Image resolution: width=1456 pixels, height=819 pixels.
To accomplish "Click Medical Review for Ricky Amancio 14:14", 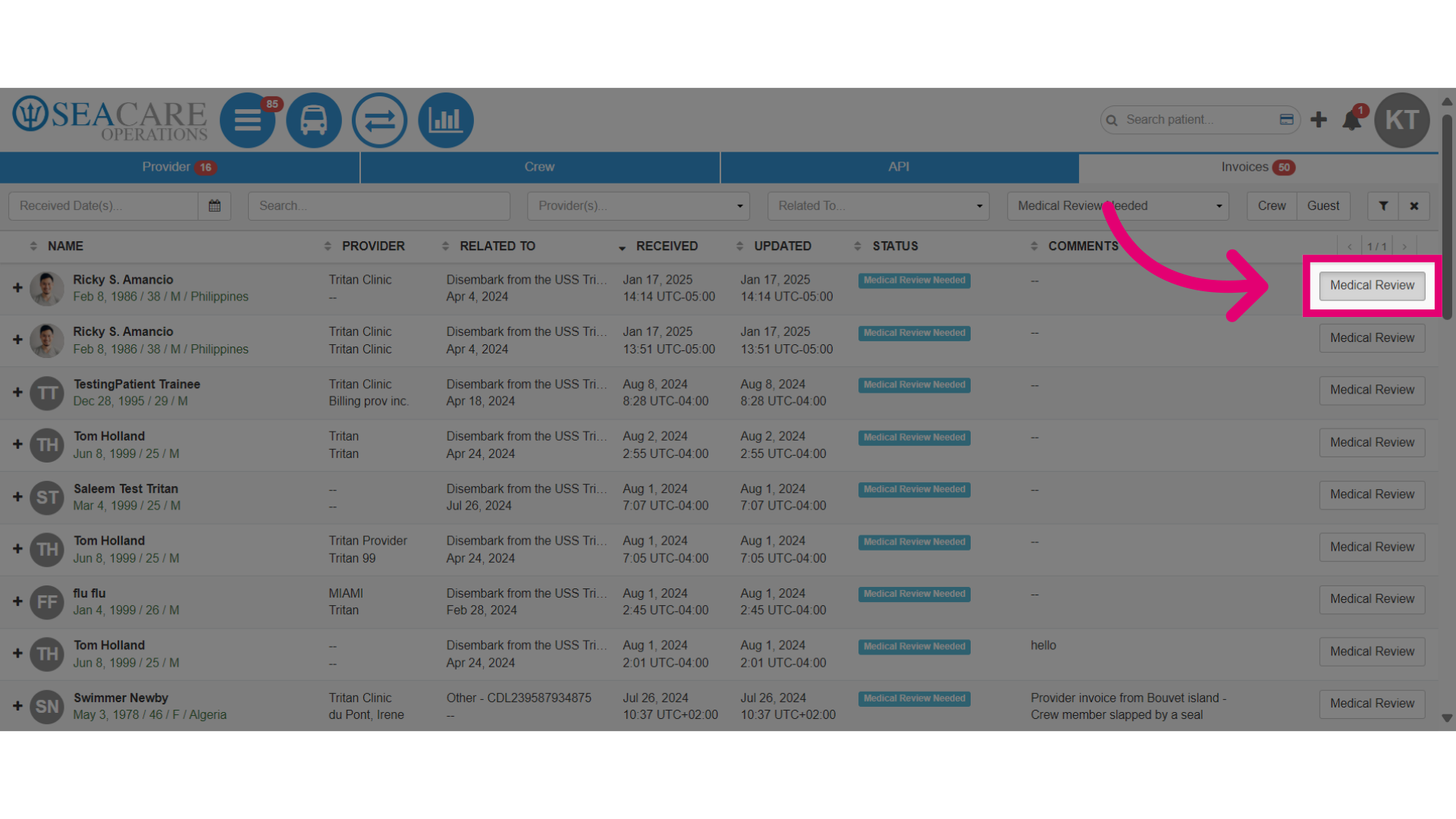I will (1372, 286).
